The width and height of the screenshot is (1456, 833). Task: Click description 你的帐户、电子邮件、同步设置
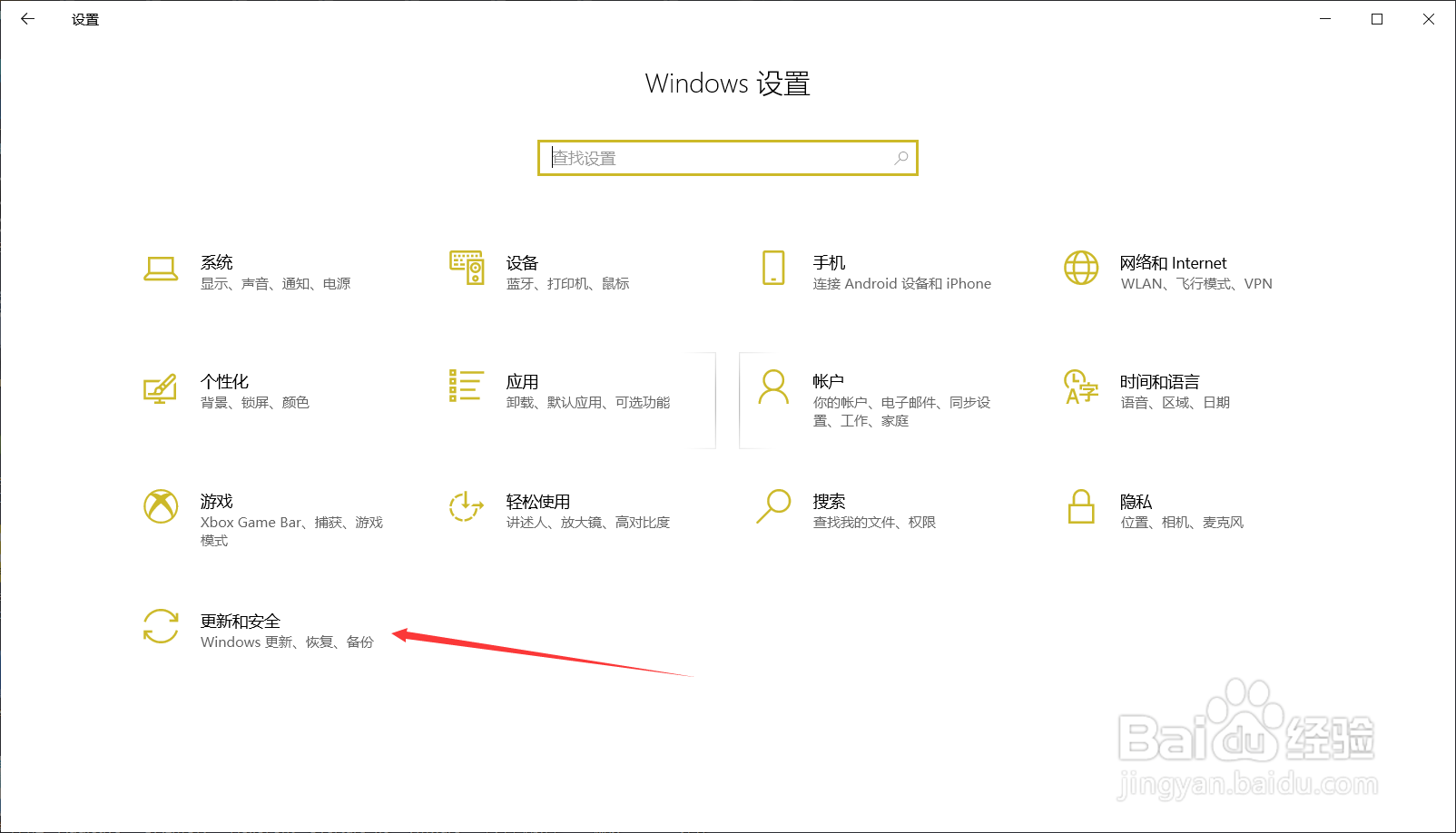click(x=902, y=412)
